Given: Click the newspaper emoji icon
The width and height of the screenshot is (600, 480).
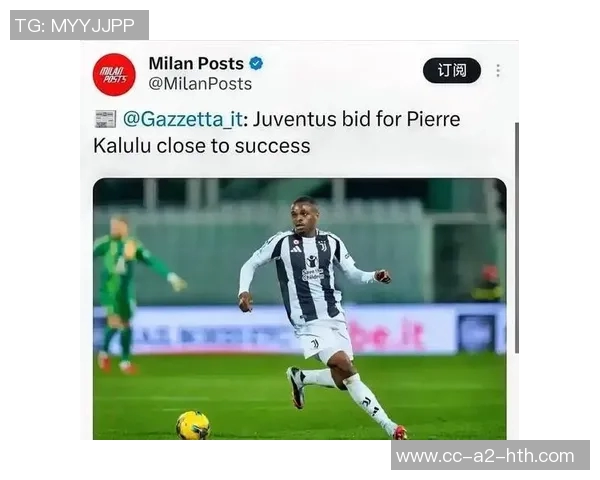Looking at the screenshot, I should pos(105,119).
